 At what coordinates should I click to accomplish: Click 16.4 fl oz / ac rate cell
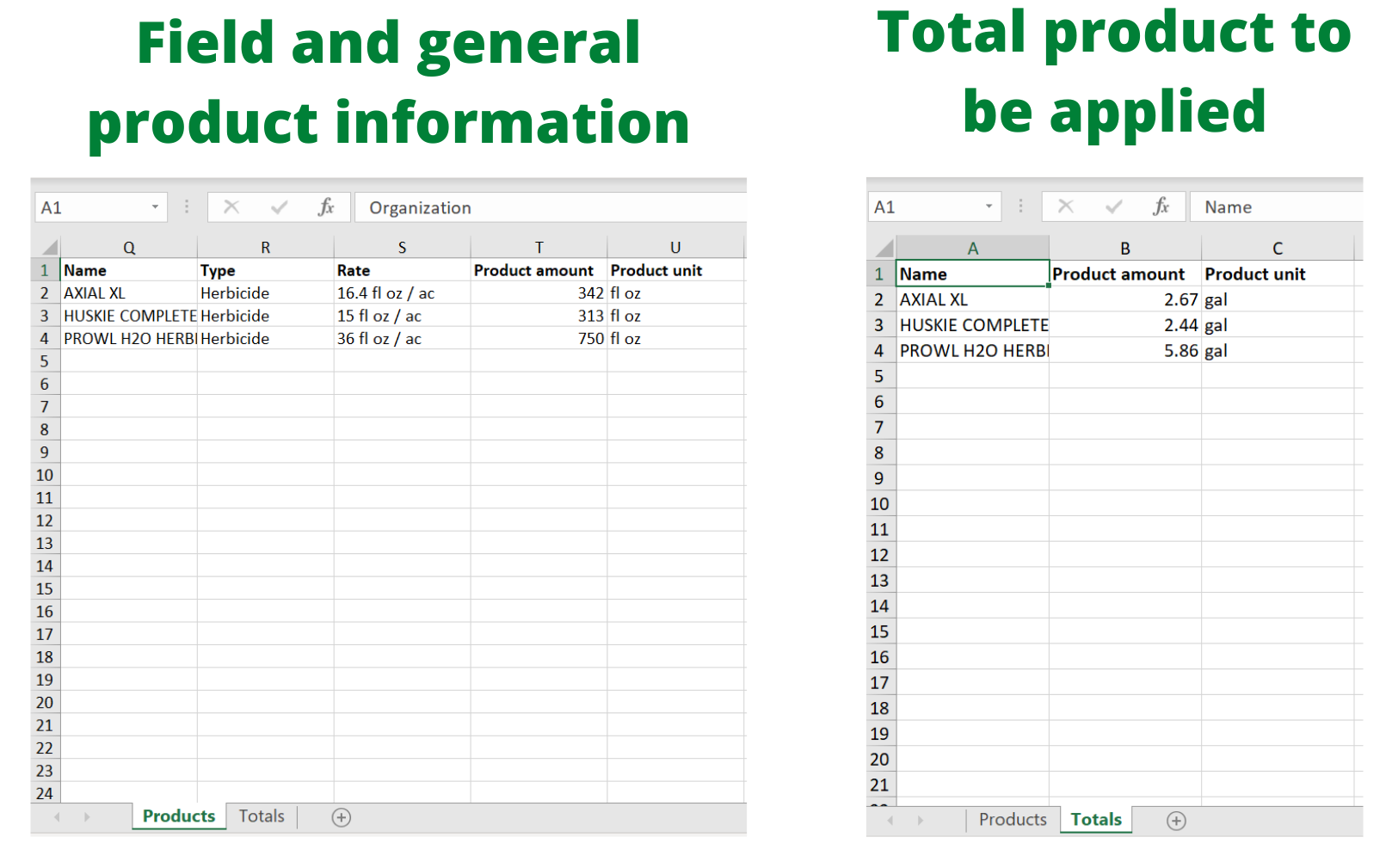pos(402,293)
